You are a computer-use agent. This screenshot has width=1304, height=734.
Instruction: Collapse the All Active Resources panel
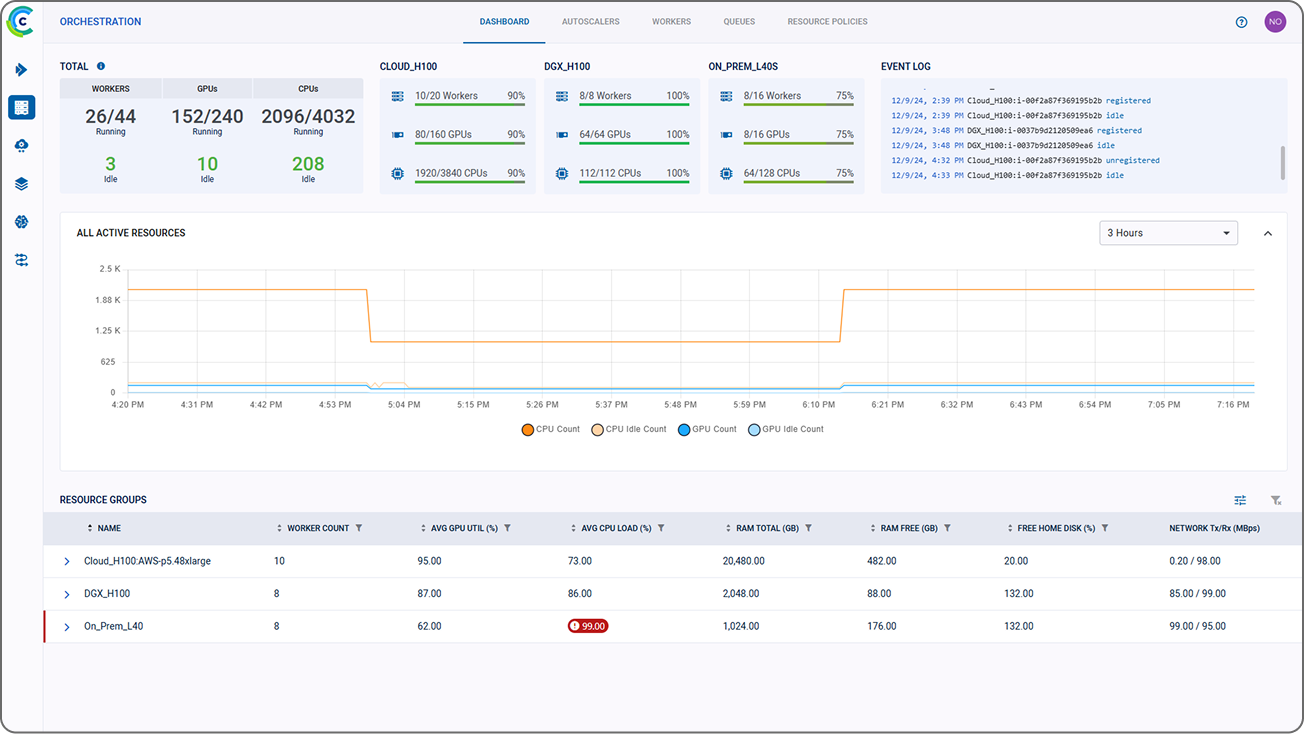pyautogui.click(x=1268, y=232)
